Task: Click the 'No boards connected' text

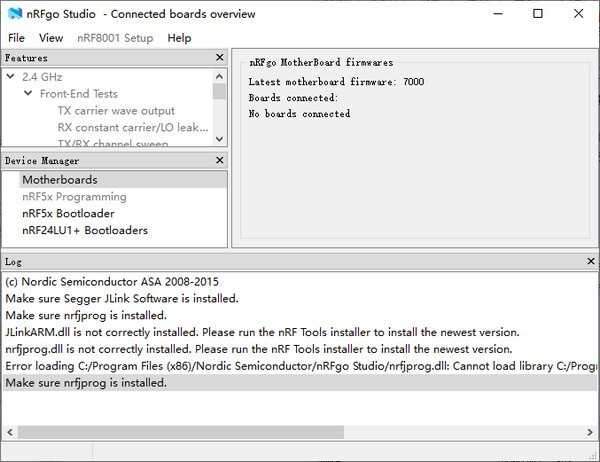Action: (x=299, y=114)
